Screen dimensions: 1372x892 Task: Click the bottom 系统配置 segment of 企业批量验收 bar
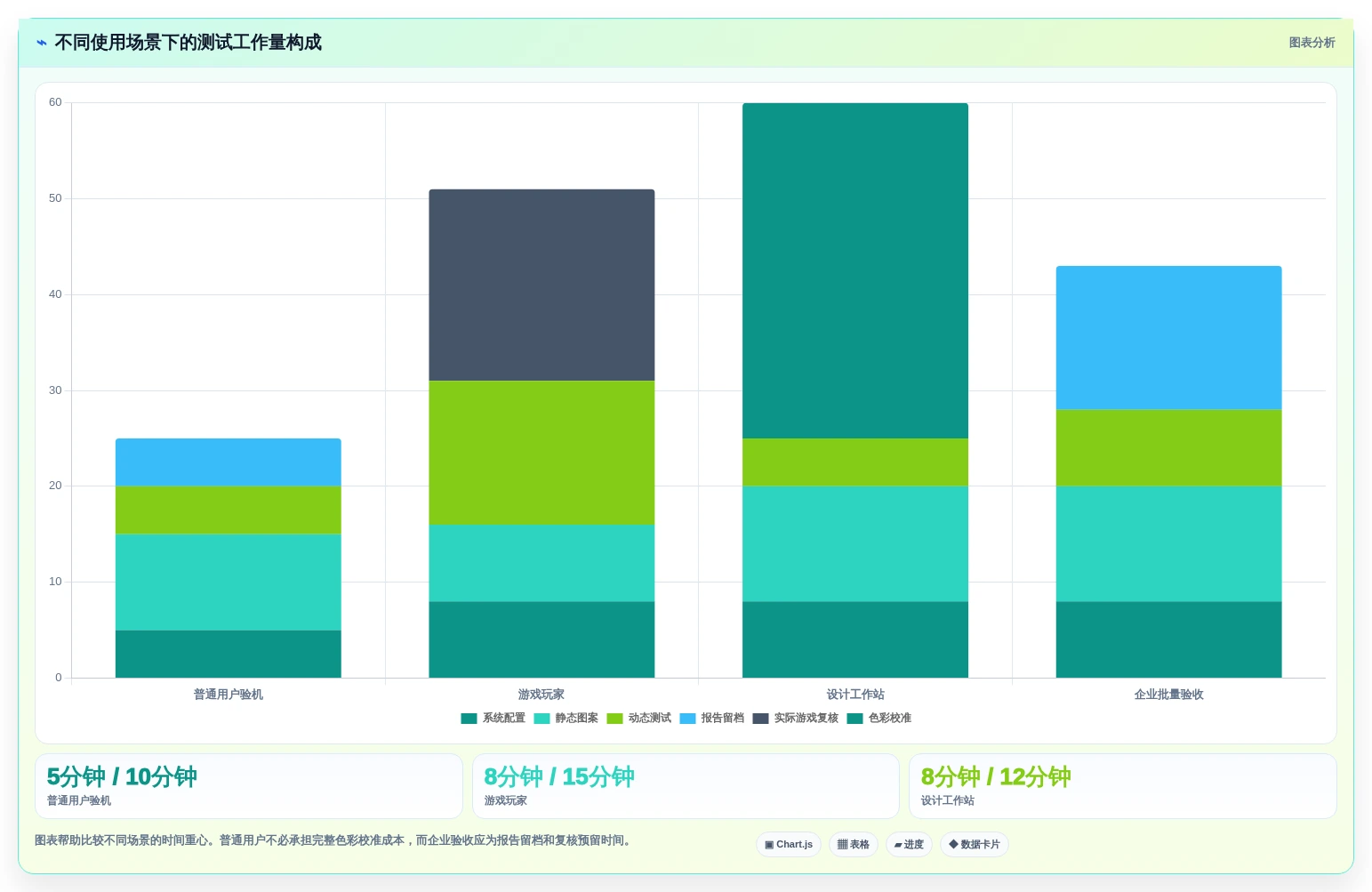coord(1169,639)
